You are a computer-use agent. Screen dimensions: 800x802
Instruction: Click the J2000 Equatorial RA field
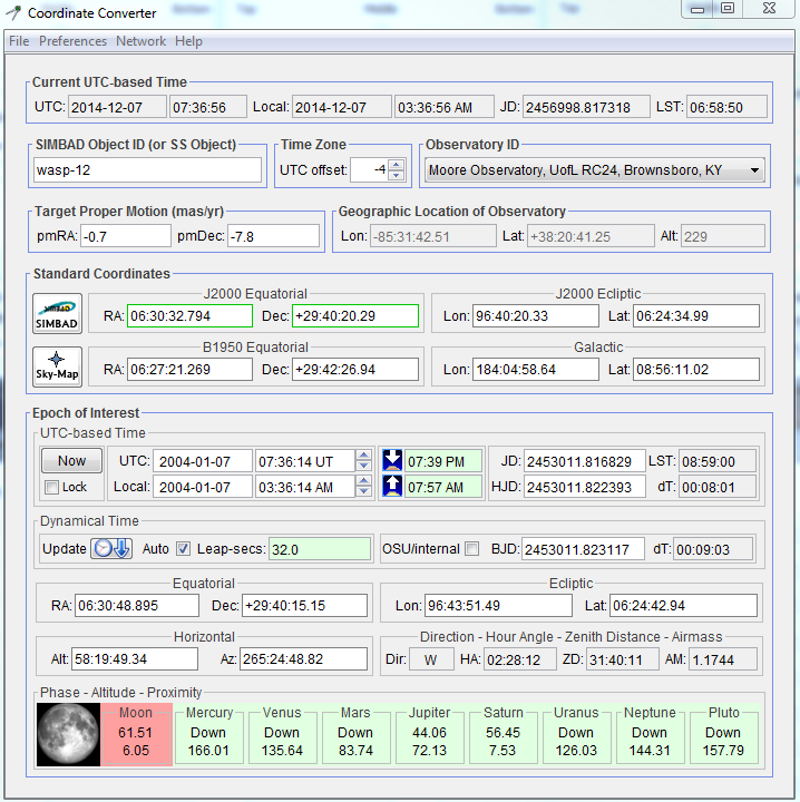coord(189,317)
